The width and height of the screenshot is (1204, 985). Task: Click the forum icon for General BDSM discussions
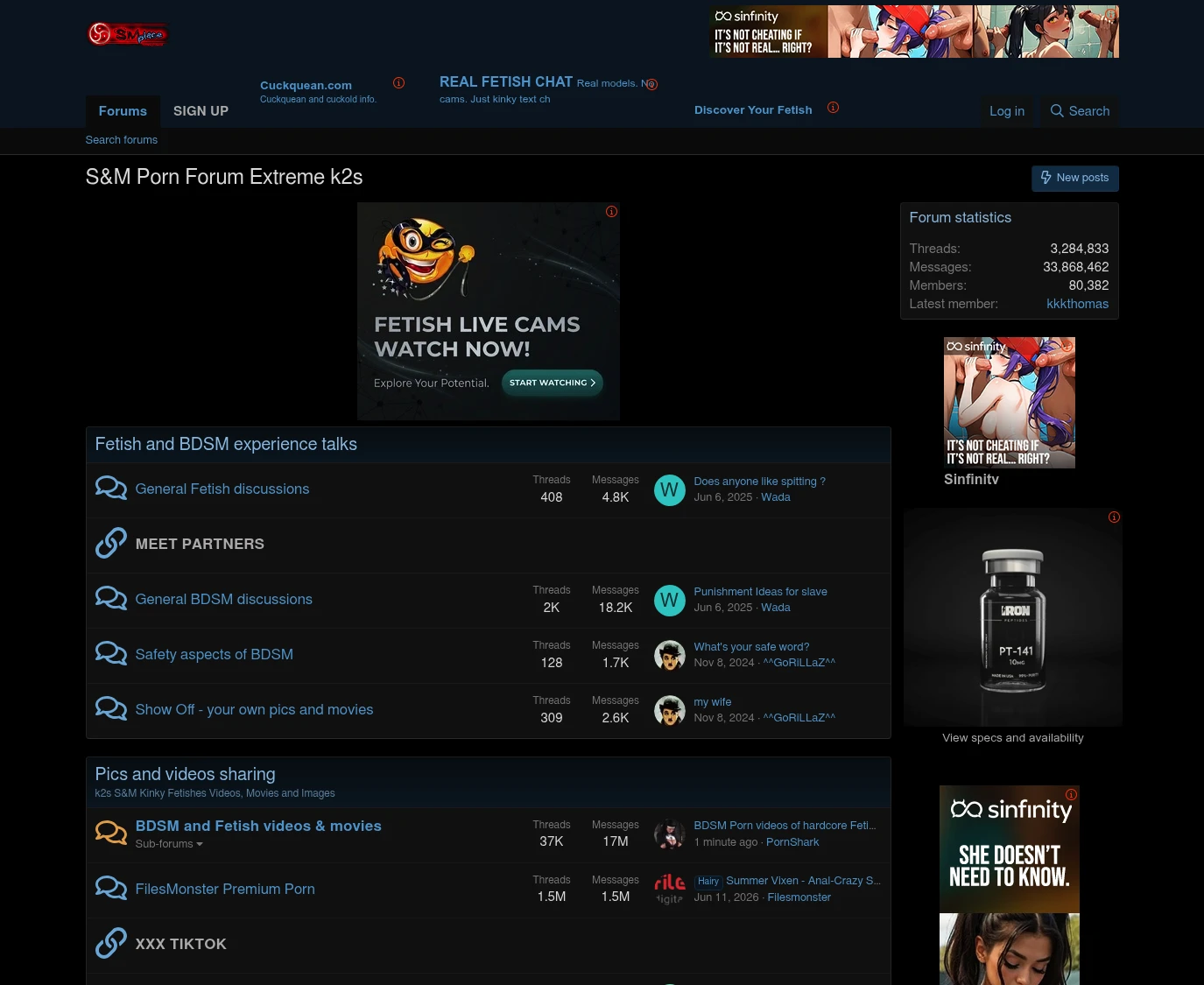[x=111, y=599]
